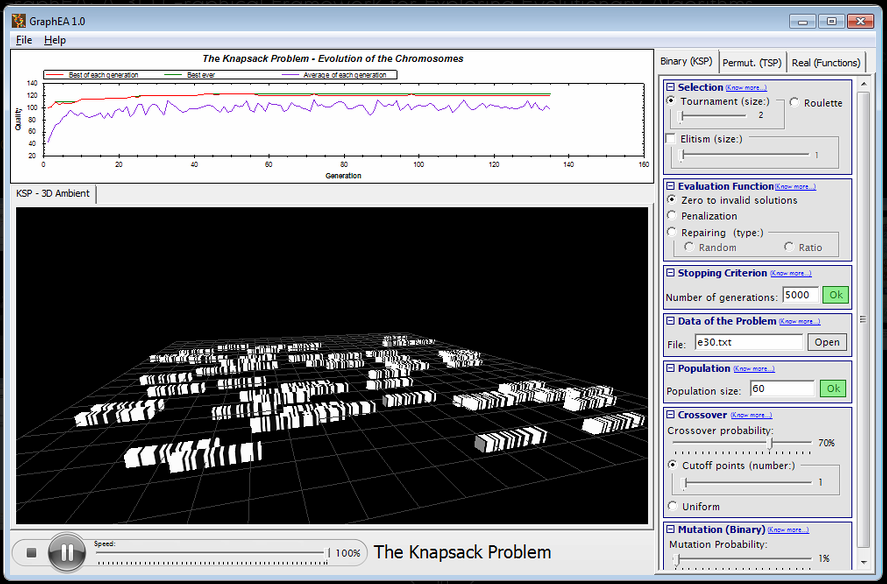Viewport: 887px width, 584px height.
Task: Select Uniform crossover type
Action: click(672, 507)
